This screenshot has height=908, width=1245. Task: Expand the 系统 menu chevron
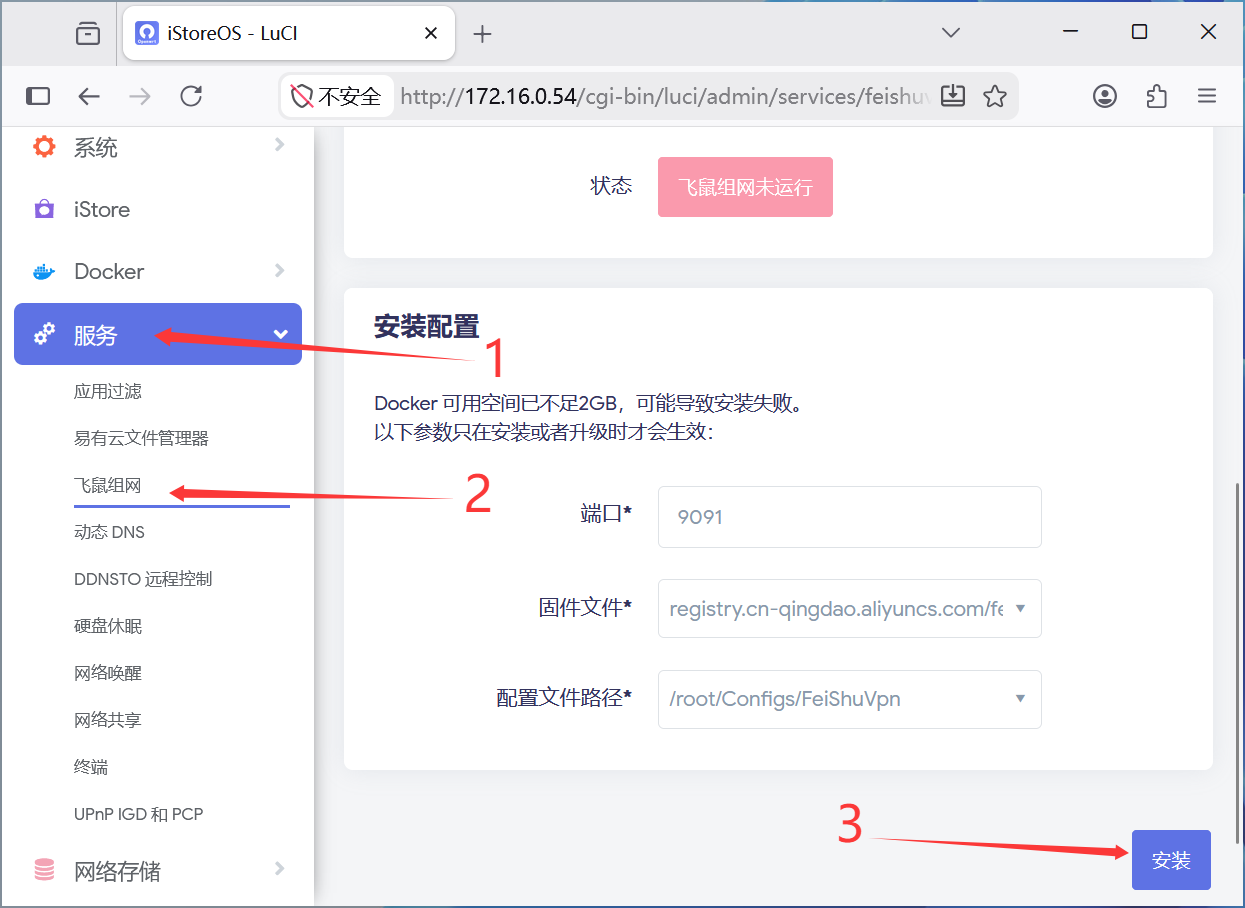(x=280, y=145)
